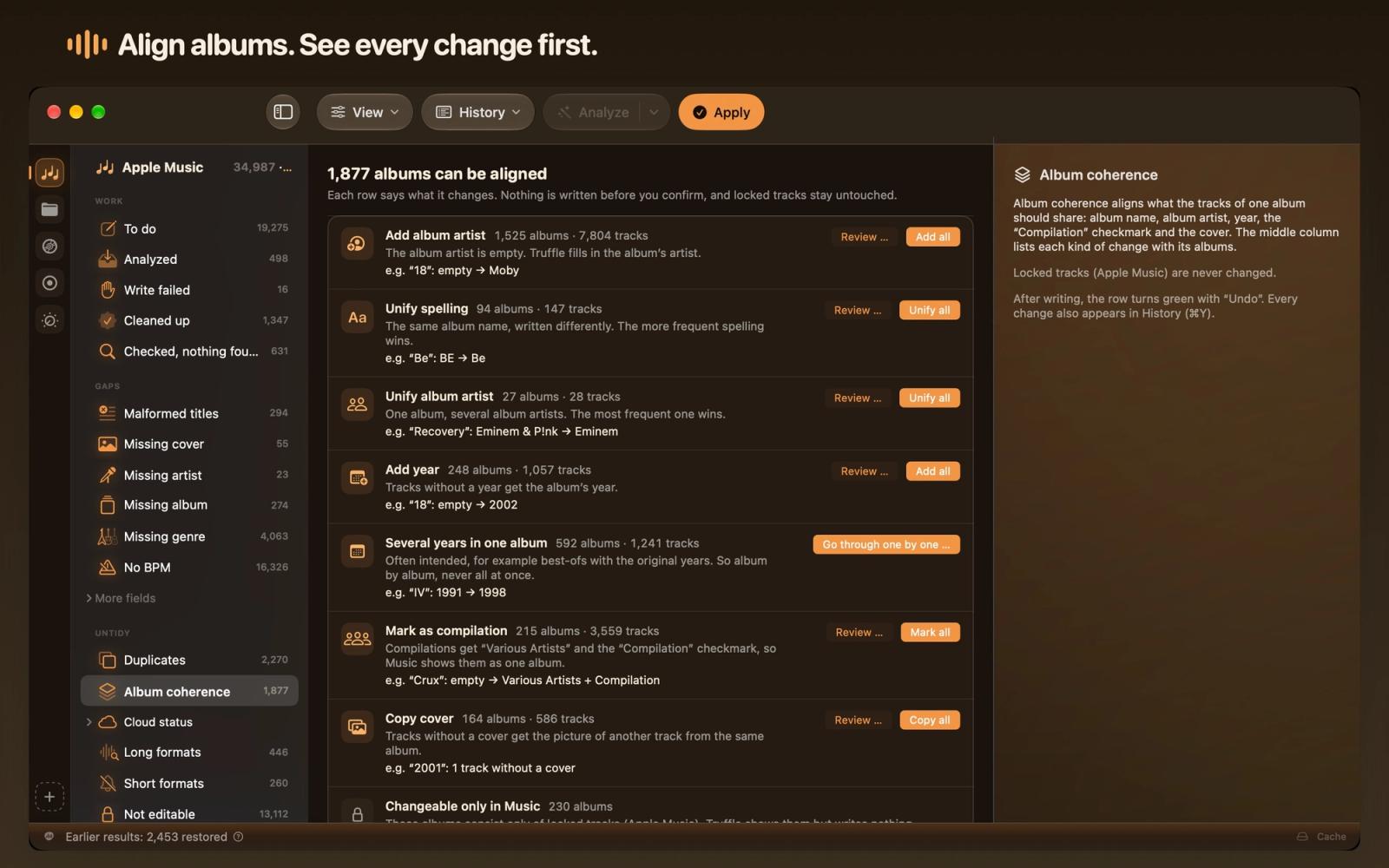The height and width of the screenshot is (868, 1389).
Task: Review the Add album artist changes
Action: [864, 237]
